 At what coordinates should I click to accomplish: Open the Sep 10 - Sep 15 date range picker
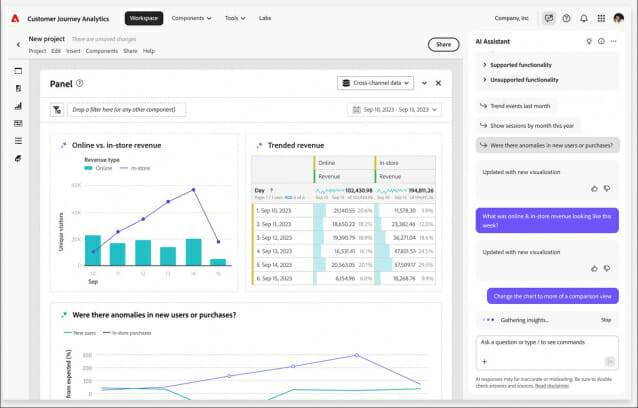tap(395, 110)
